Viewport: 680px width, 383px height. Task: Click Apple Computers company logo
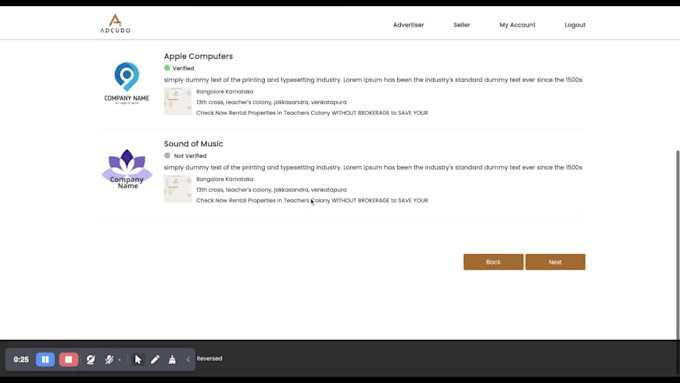click(127, 83)
